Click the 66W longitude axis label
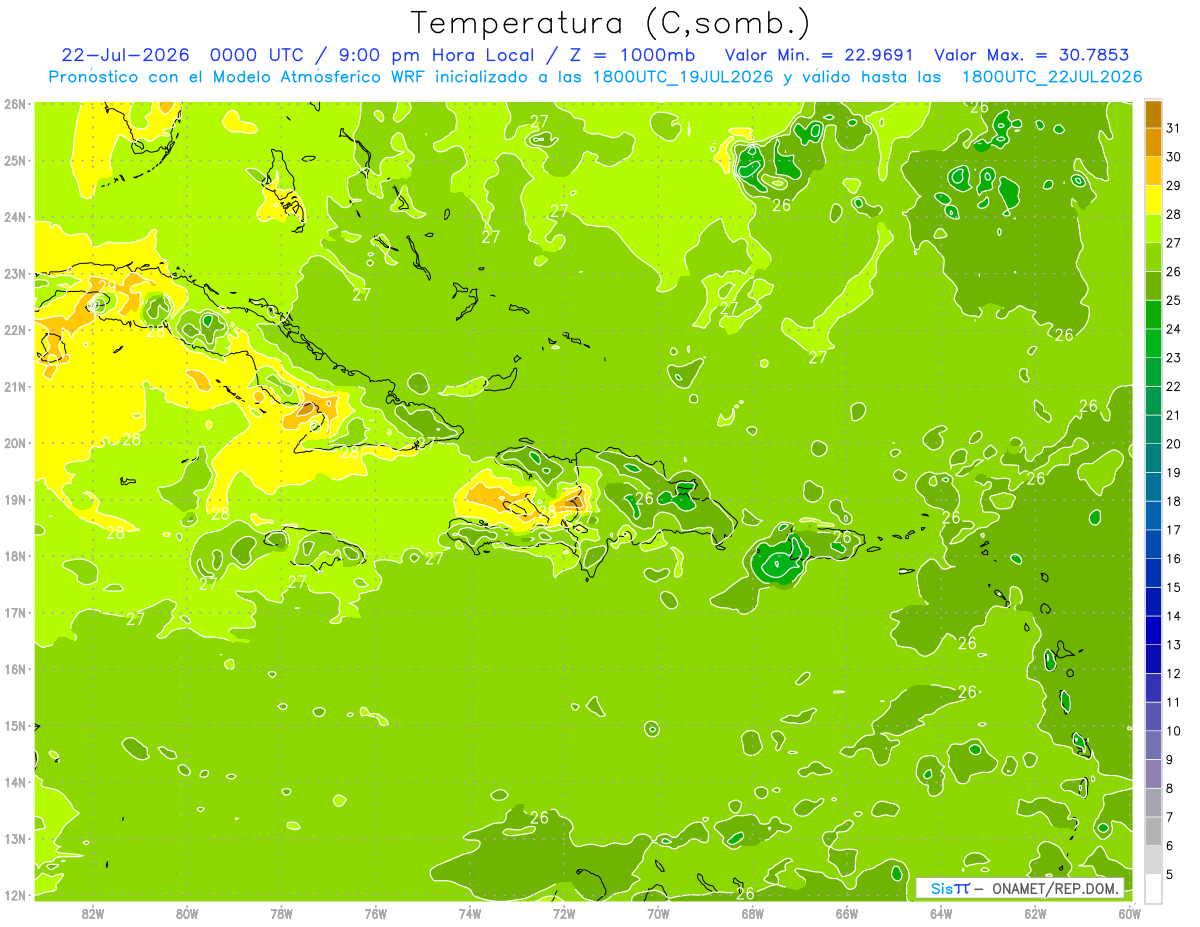 coord(847,913)
